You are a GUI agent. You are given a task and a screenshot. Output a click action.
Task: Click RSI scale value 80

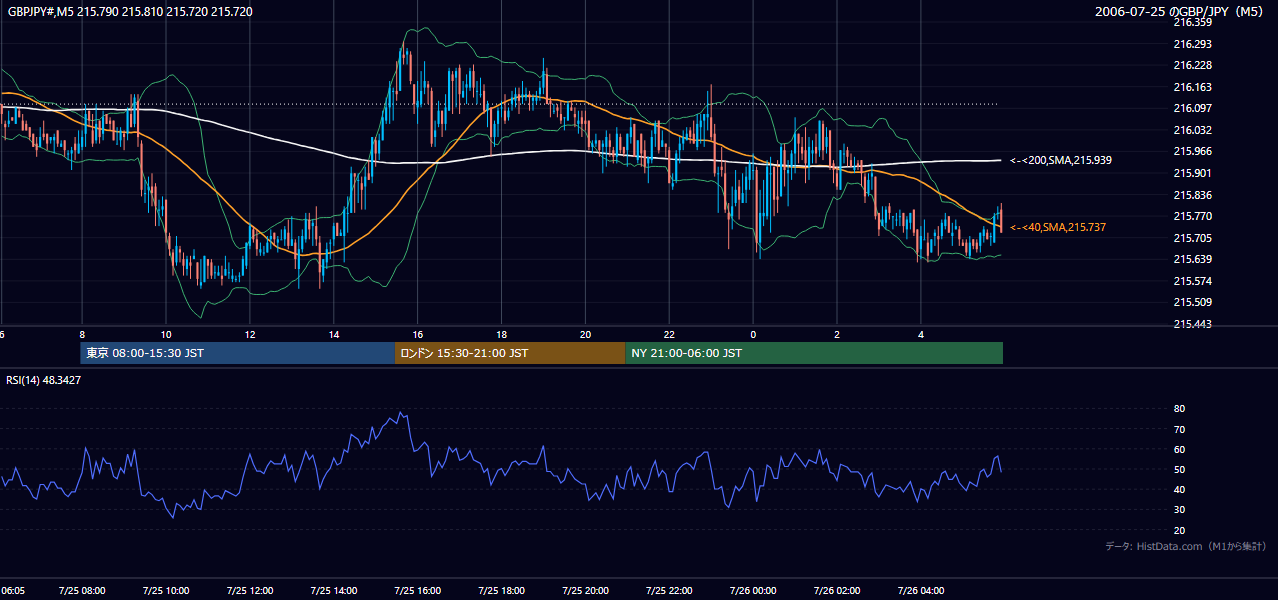(1179, 409)
